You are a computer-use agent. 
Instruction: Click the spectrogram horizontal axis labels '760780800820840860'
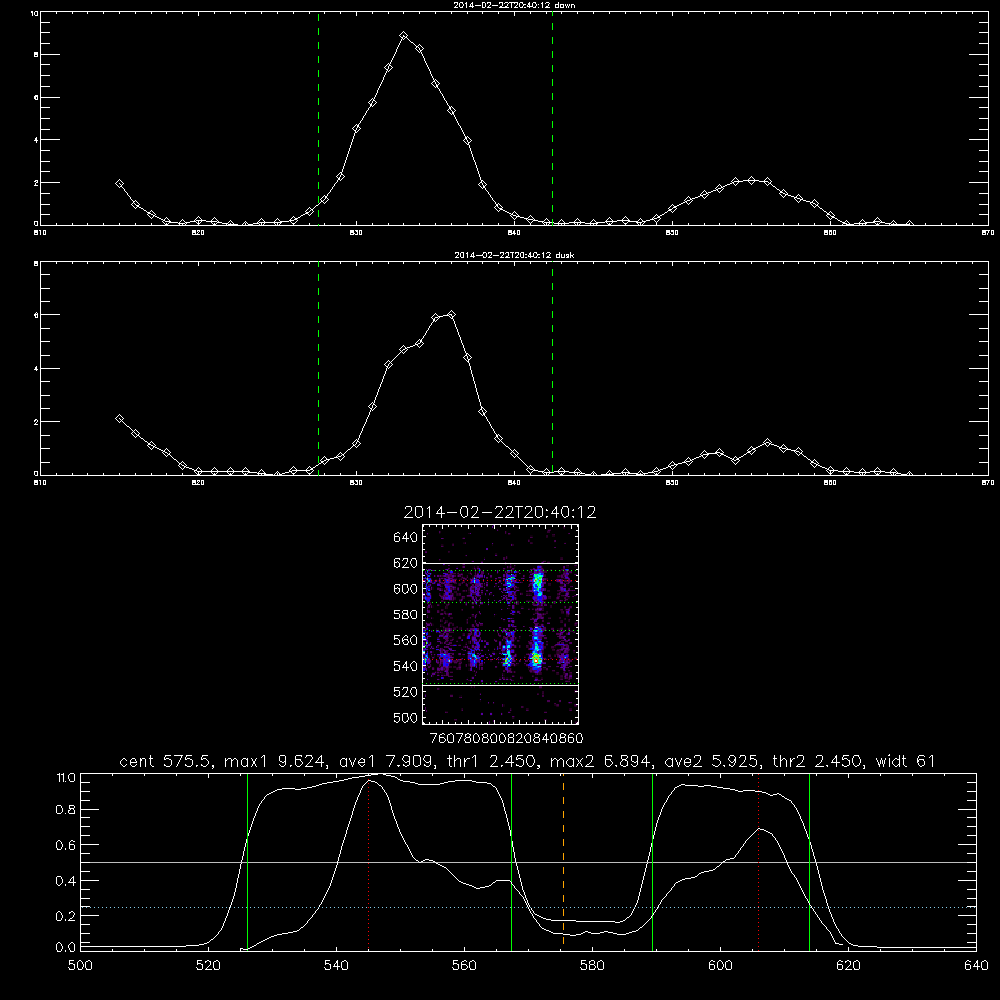pos(507,739)
